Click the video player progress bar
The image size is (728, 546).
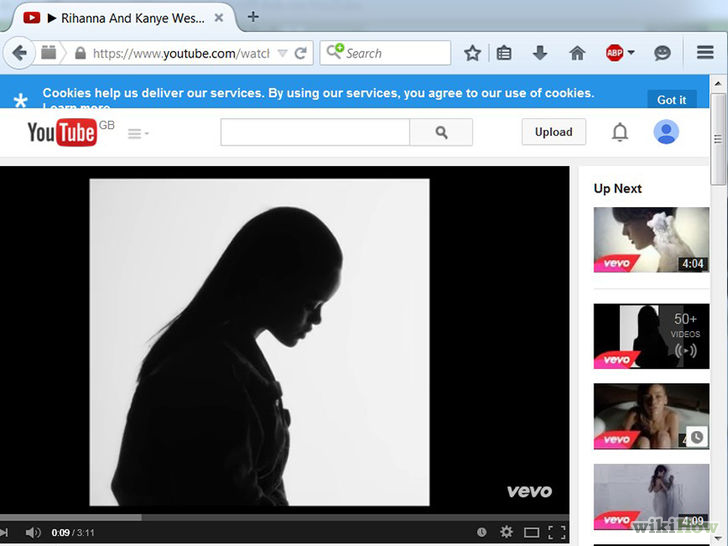pyautogui.click(x=284, y=517)
